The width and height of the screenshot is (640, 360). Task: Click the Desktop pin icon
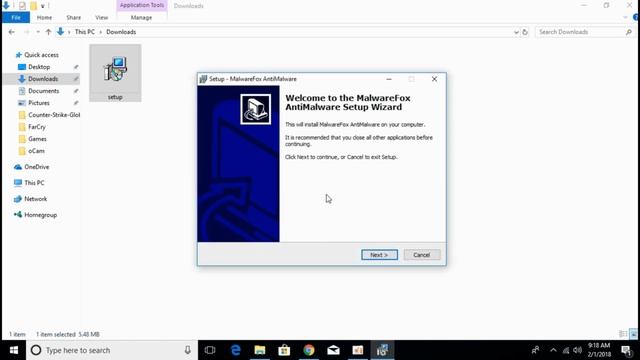point(76,67)
